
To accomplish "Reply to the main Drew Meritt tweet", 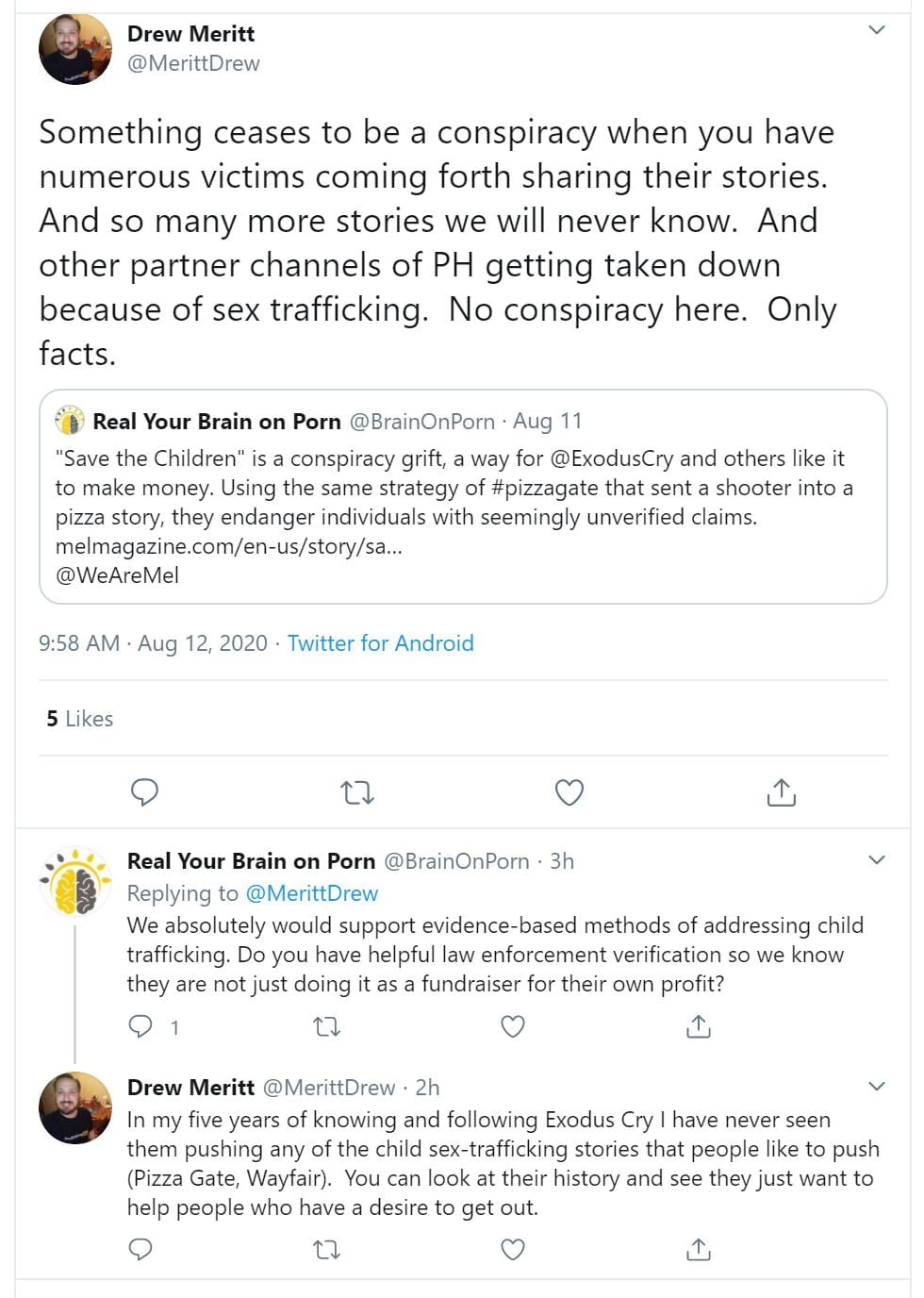I will point(144,792).
